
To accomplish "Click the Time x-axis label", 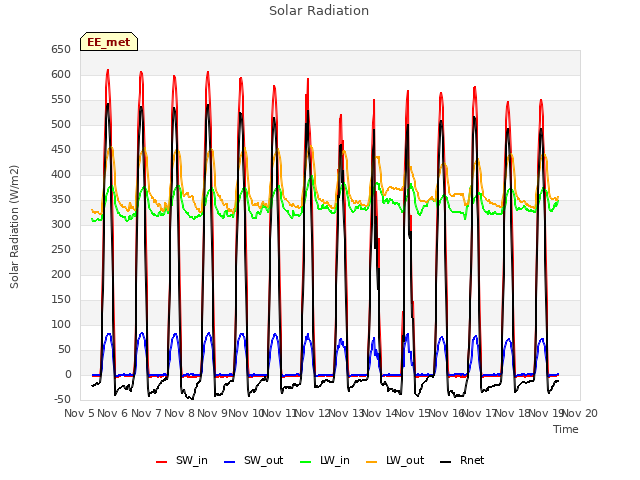I will pyautogui.click(x=566, y=429).
